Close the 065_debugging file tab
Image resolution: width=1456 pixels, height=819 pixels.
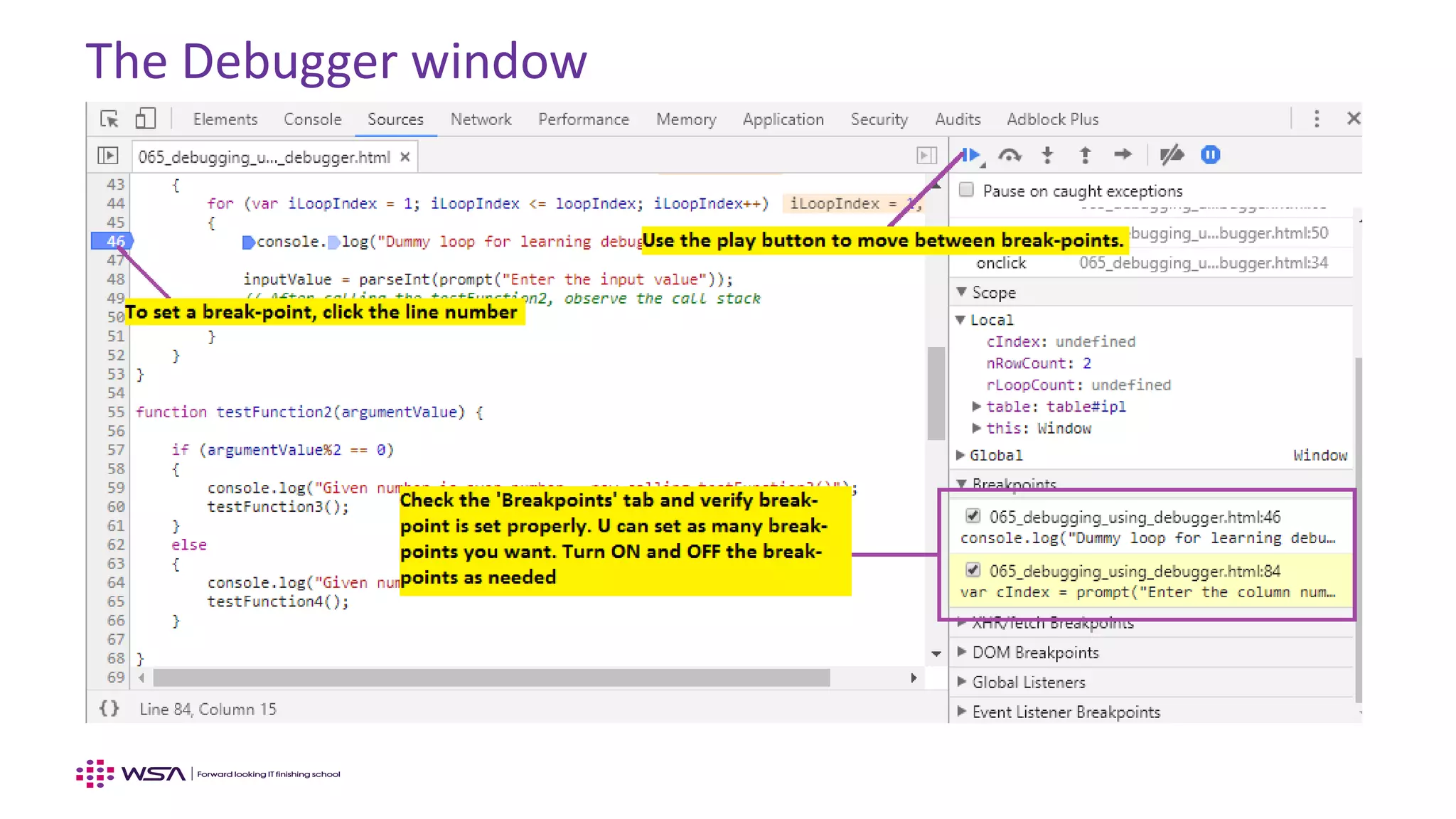coord(405,156)
